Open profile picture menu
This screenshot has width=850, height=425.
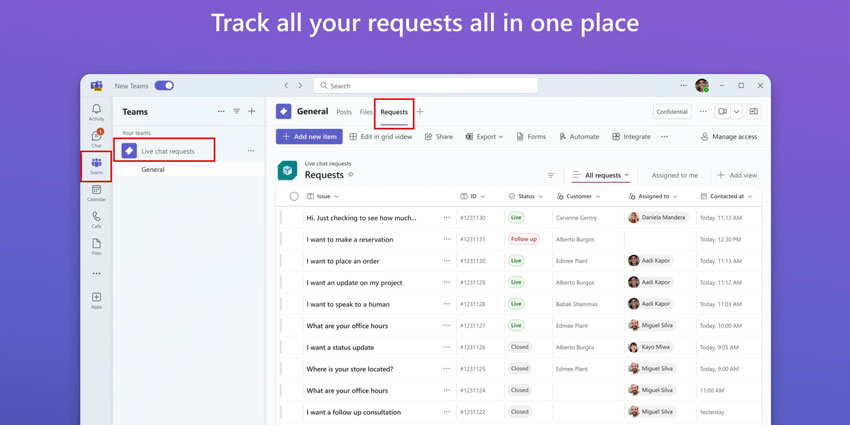tap(702, 86)
